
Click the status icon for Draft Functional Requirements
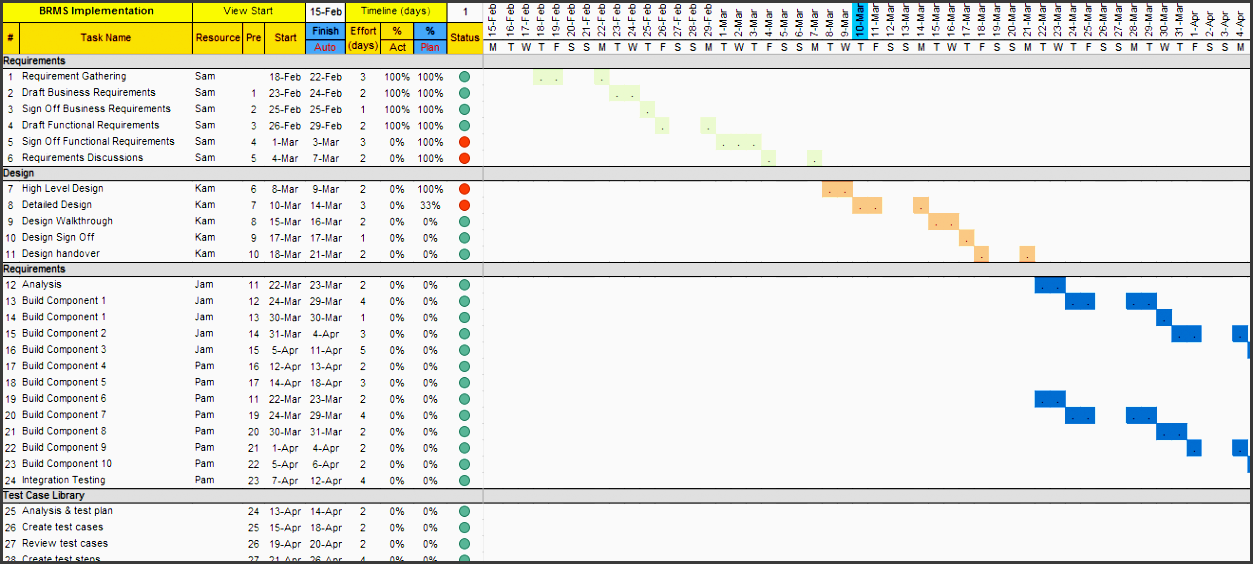coord(464,126)
